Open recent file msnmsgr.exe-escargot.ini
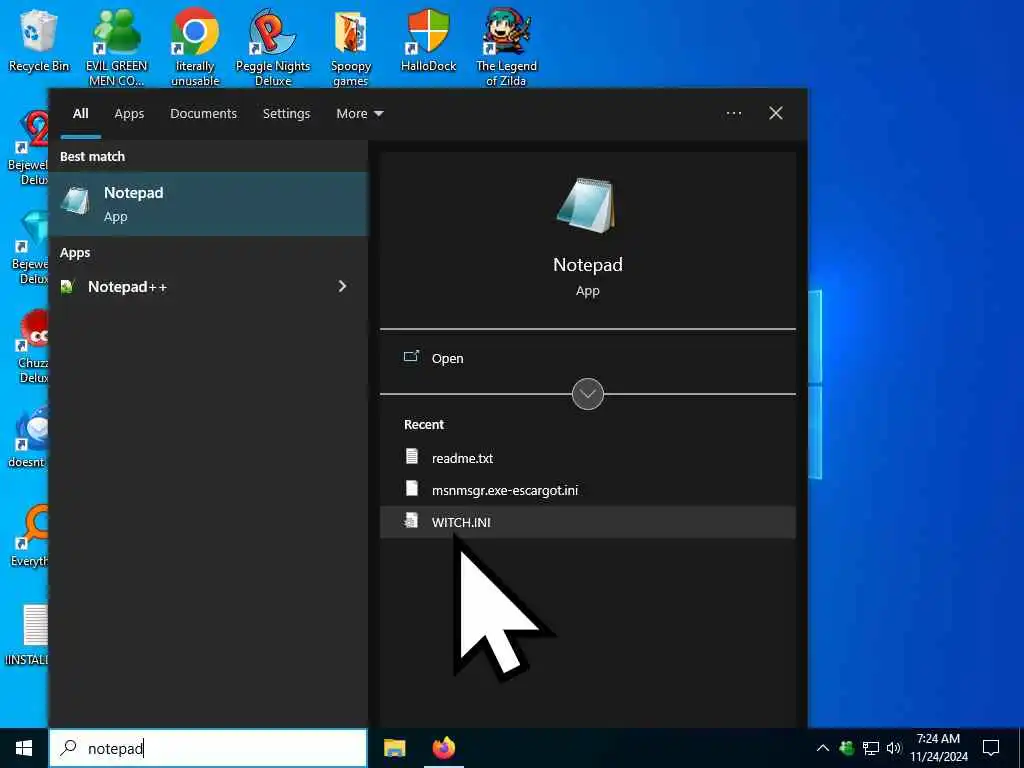 pyautogui.click(x=587, y=490)
